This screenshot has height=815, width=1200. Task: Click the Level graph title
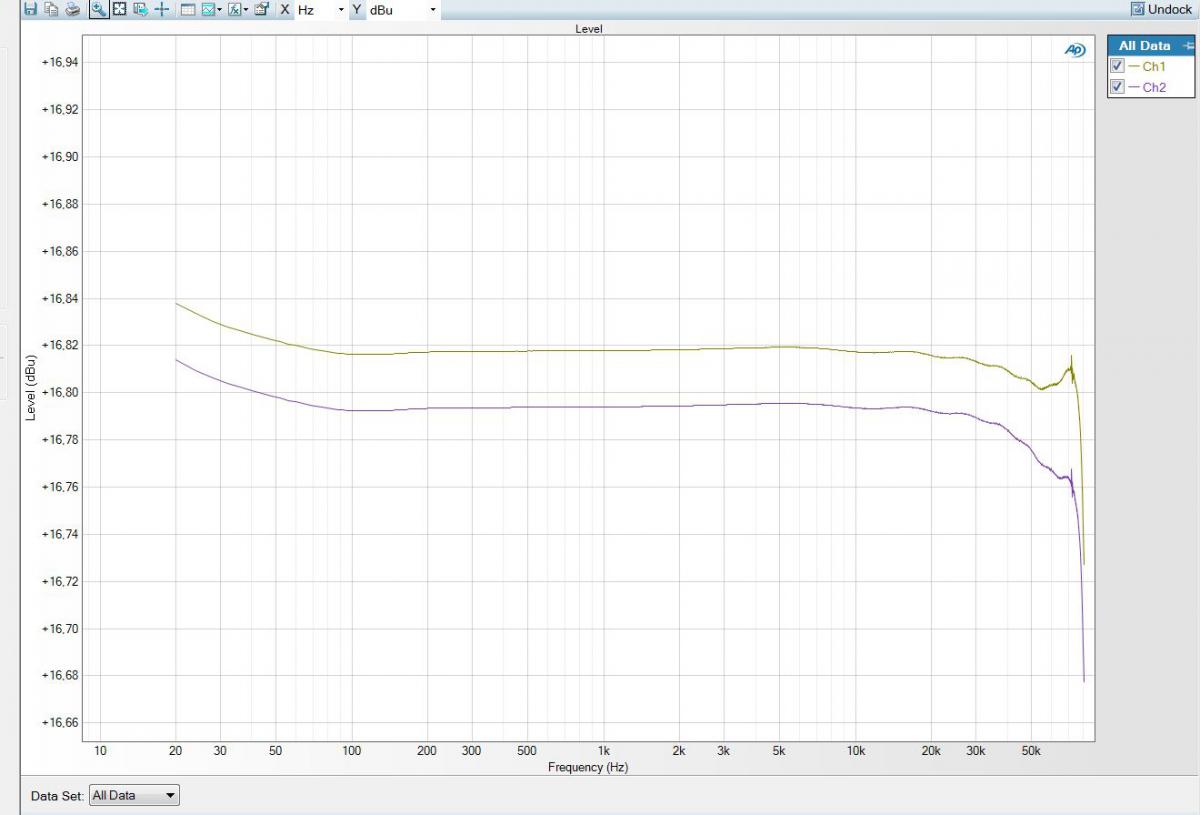(588, 29)
